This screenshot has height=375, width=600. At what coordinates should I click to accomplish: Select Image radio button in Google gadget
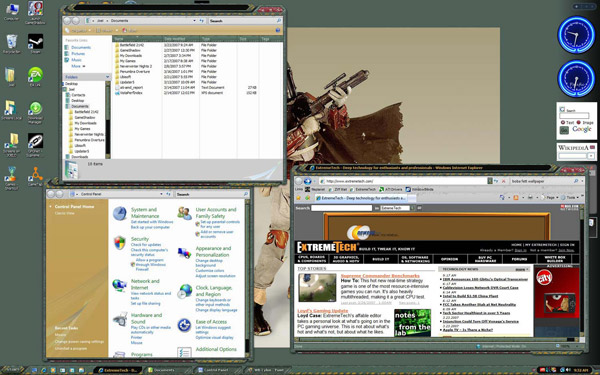tap(579, 122)
